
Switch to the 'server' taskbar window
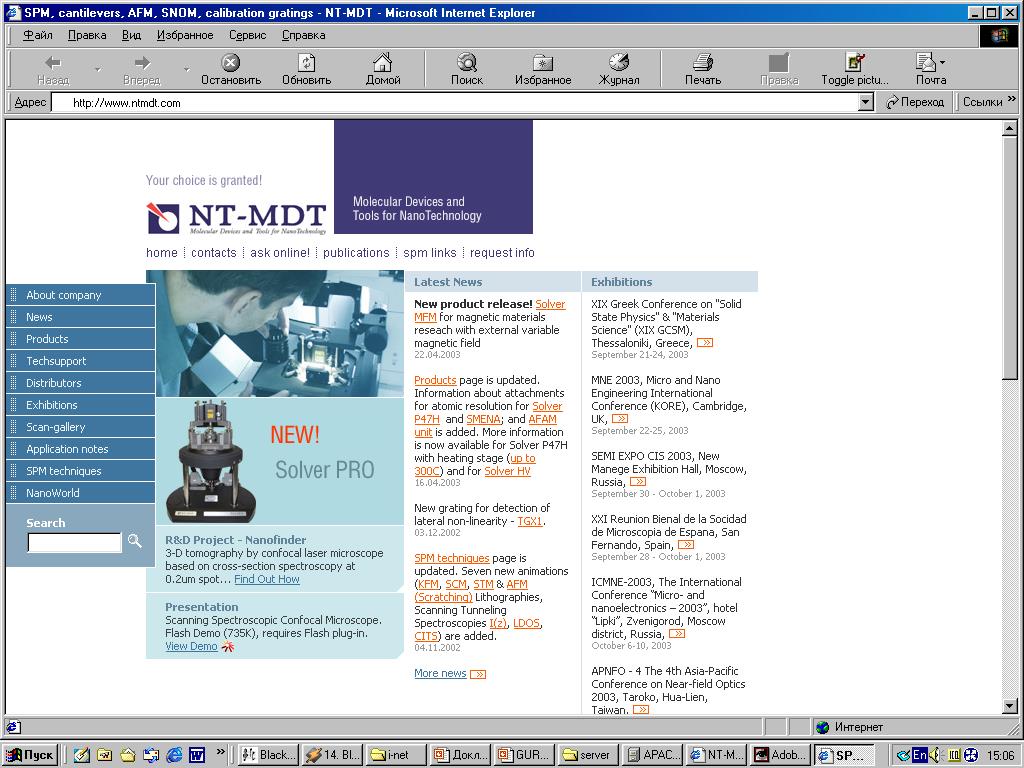click(x=588, y=755)
